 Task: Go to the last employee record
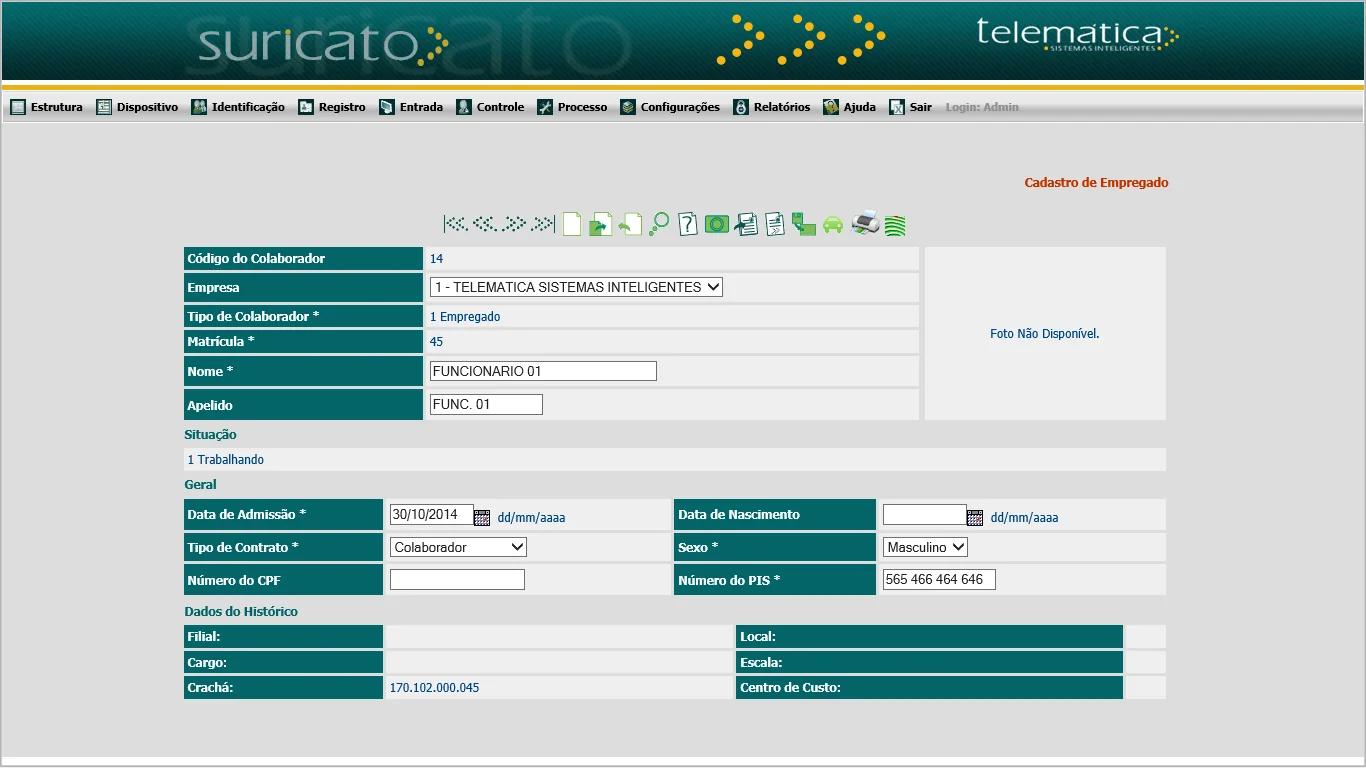tap(544, 224)
